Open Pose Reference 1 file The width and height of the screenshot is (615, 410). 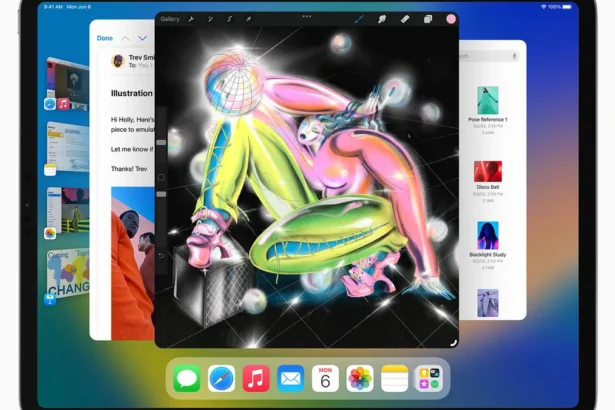click(488, 100)
